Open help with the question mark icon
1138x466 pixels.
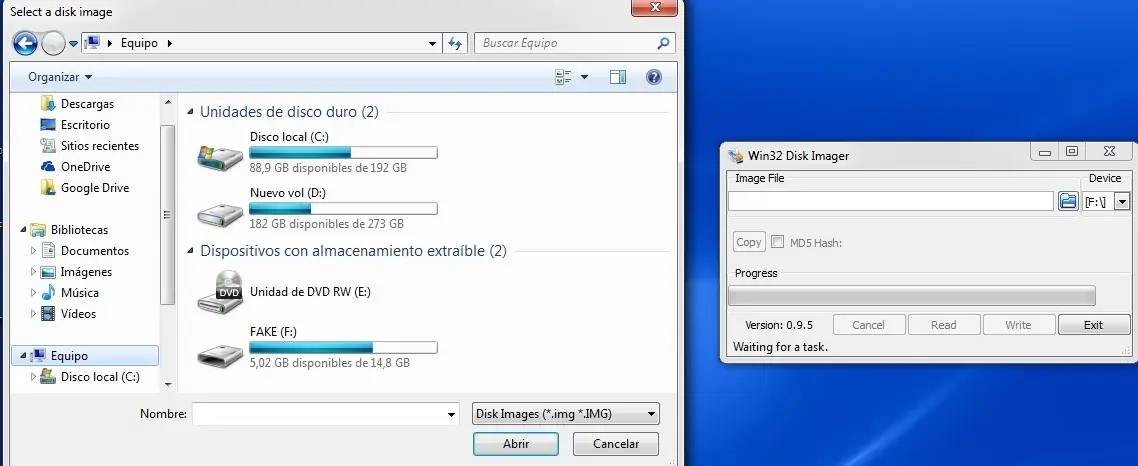[654, 77]
